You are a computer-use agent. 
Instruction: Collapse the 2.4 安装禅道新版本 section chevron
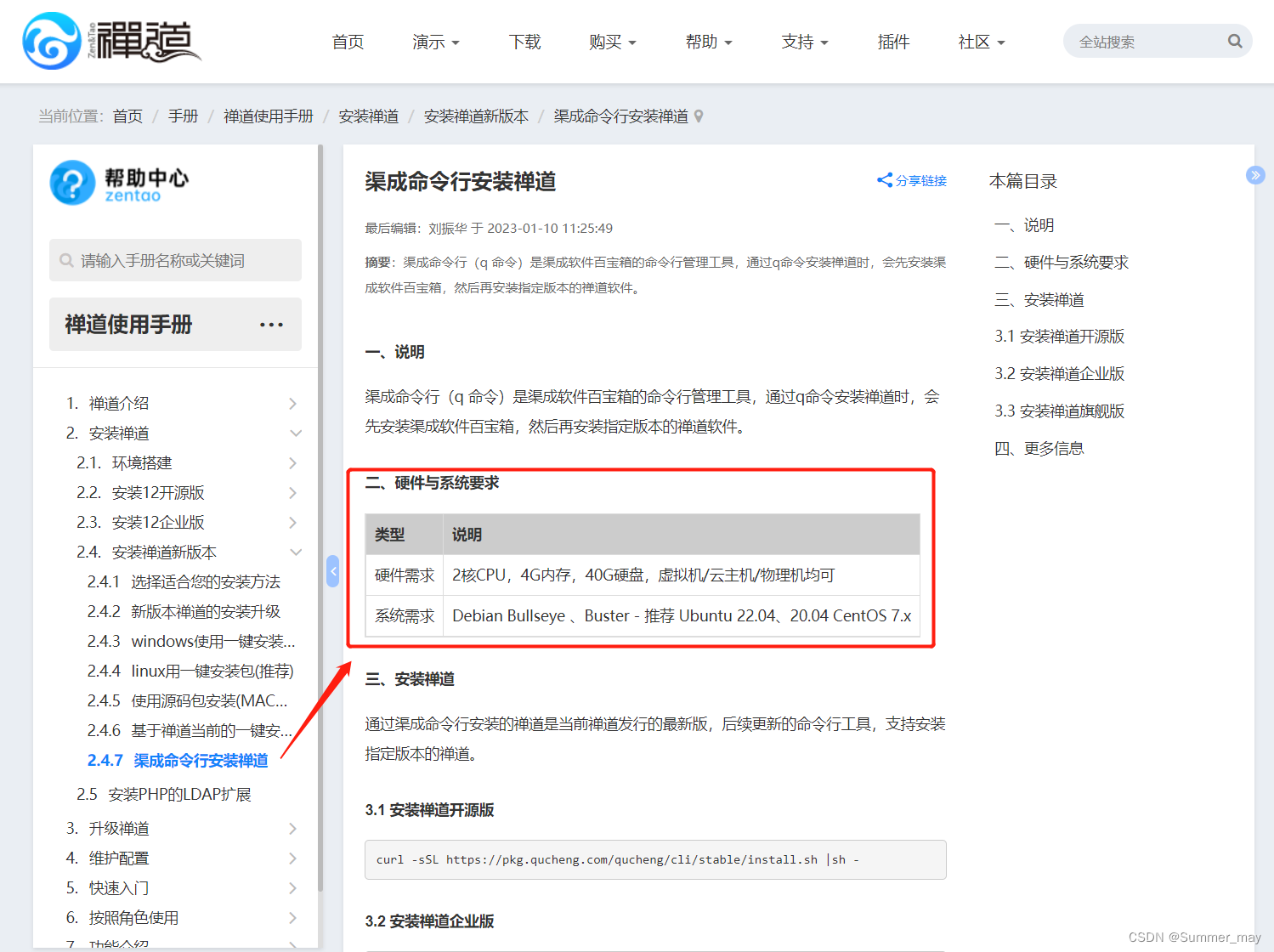coord(296,552)
